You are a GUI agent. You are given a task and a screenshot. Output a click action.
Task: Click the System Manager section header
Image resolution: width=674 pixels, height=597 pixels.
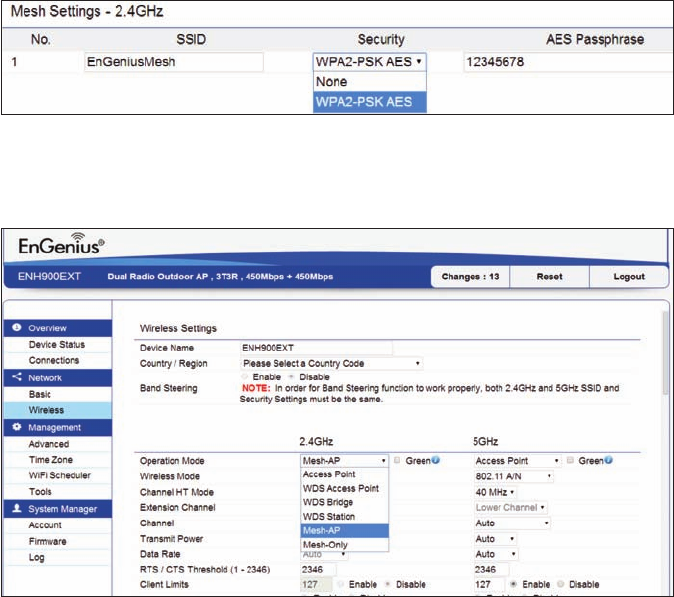[x=58, y=509]
